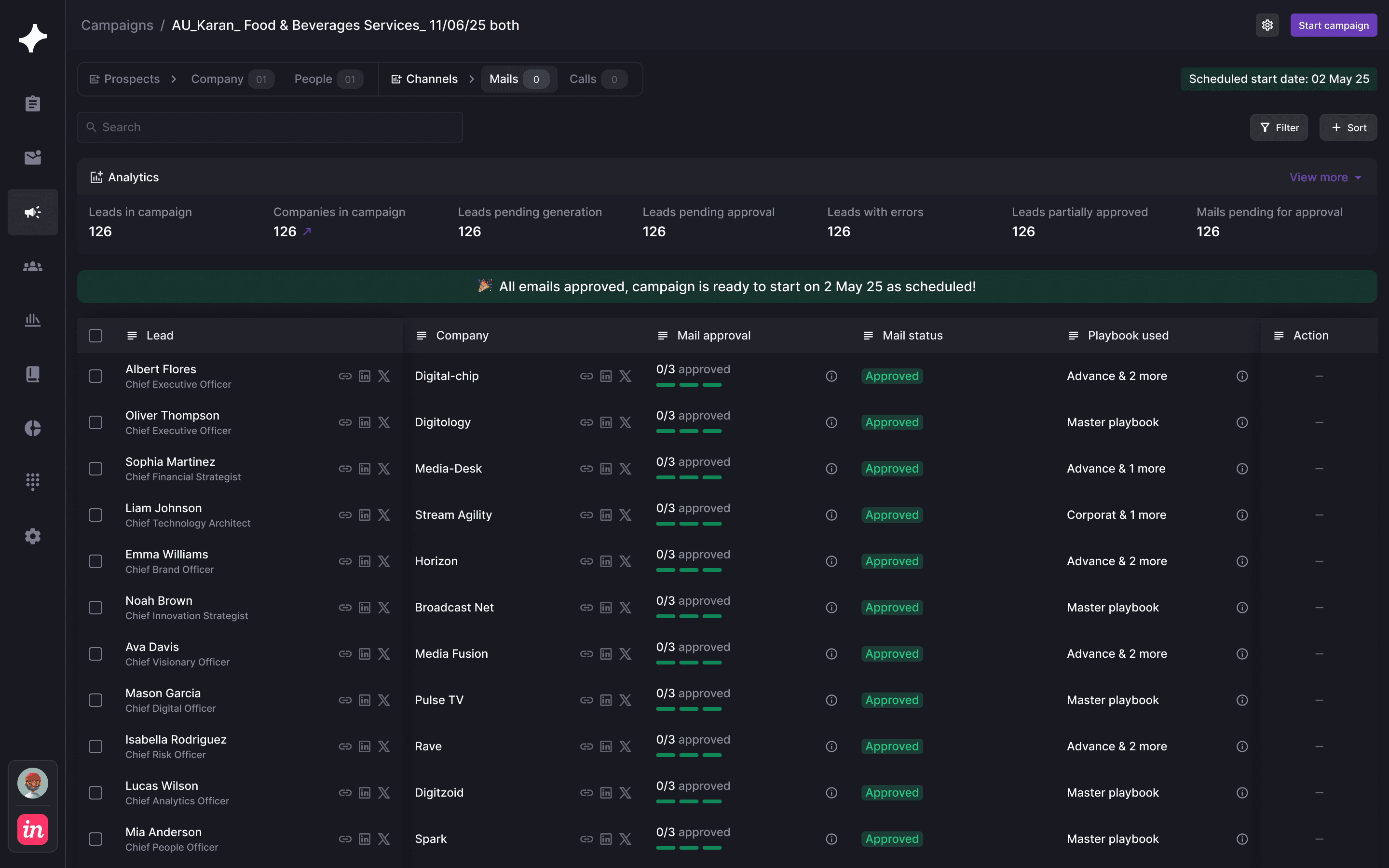This screenshot has width=1389, height=868.
Task: Select Sophia Martinez row checkbox
Action: pos(96,469)
